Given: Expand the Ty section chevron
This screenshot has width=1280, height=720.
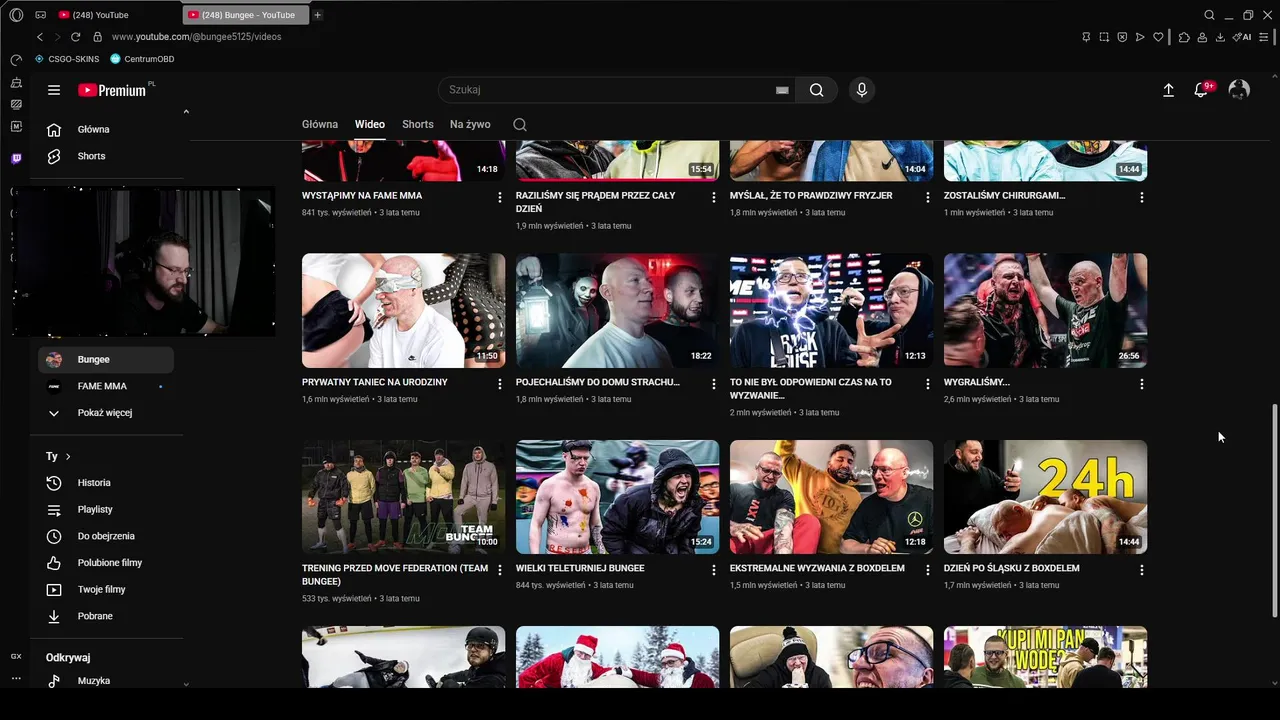Looking at the screenshot, I should (x=68, y=457).
